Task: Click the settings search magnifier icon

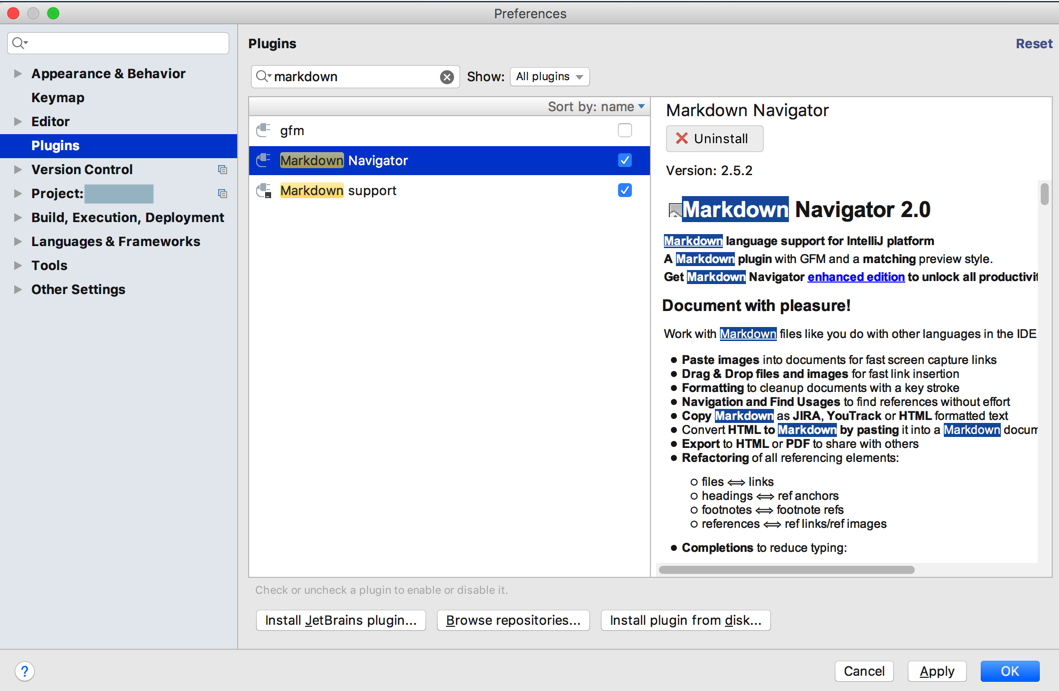Action: (20, 43)
